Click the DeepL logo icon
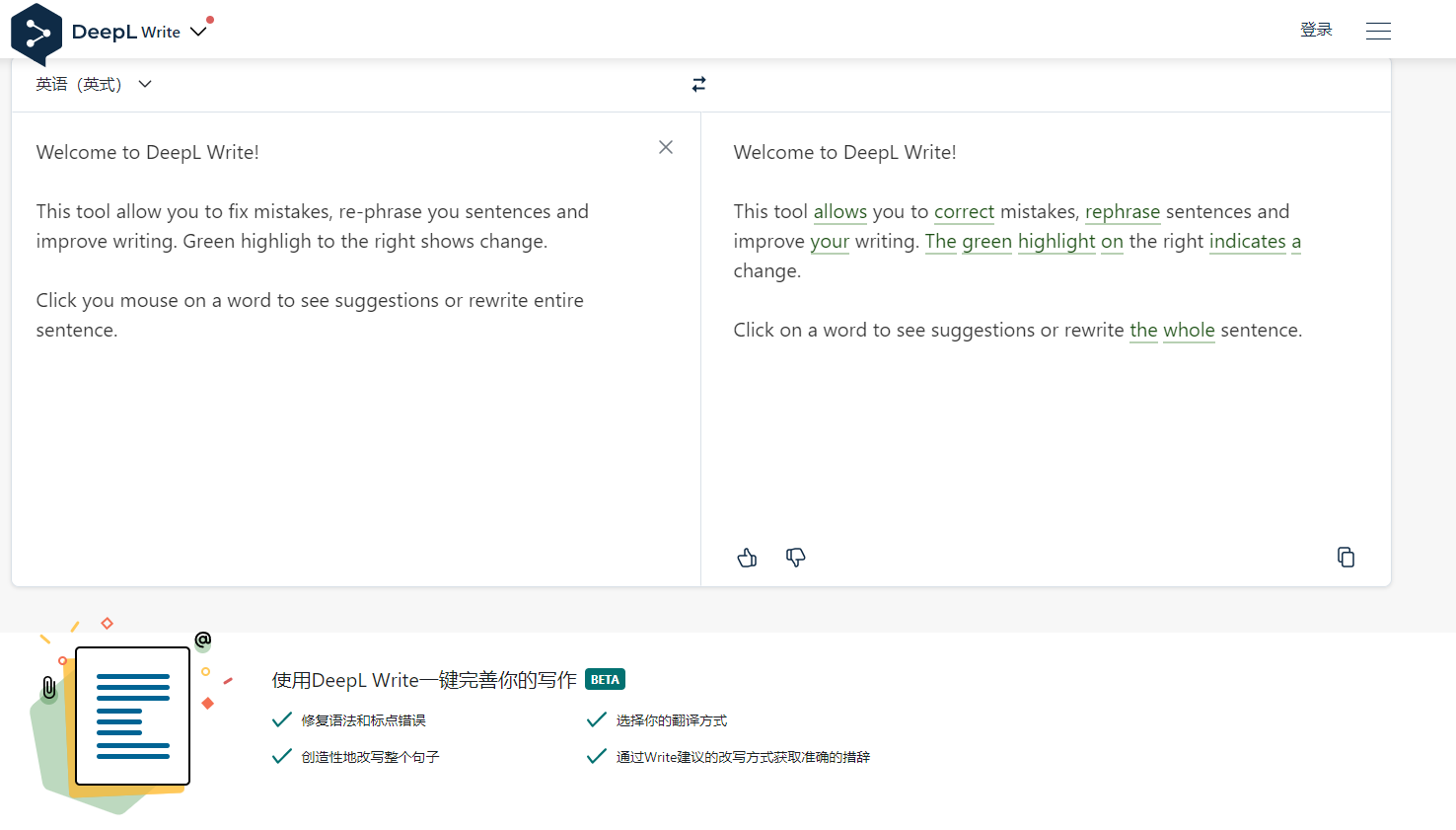The height and width of the screenshot is (830, 1456). coord(36,34)
